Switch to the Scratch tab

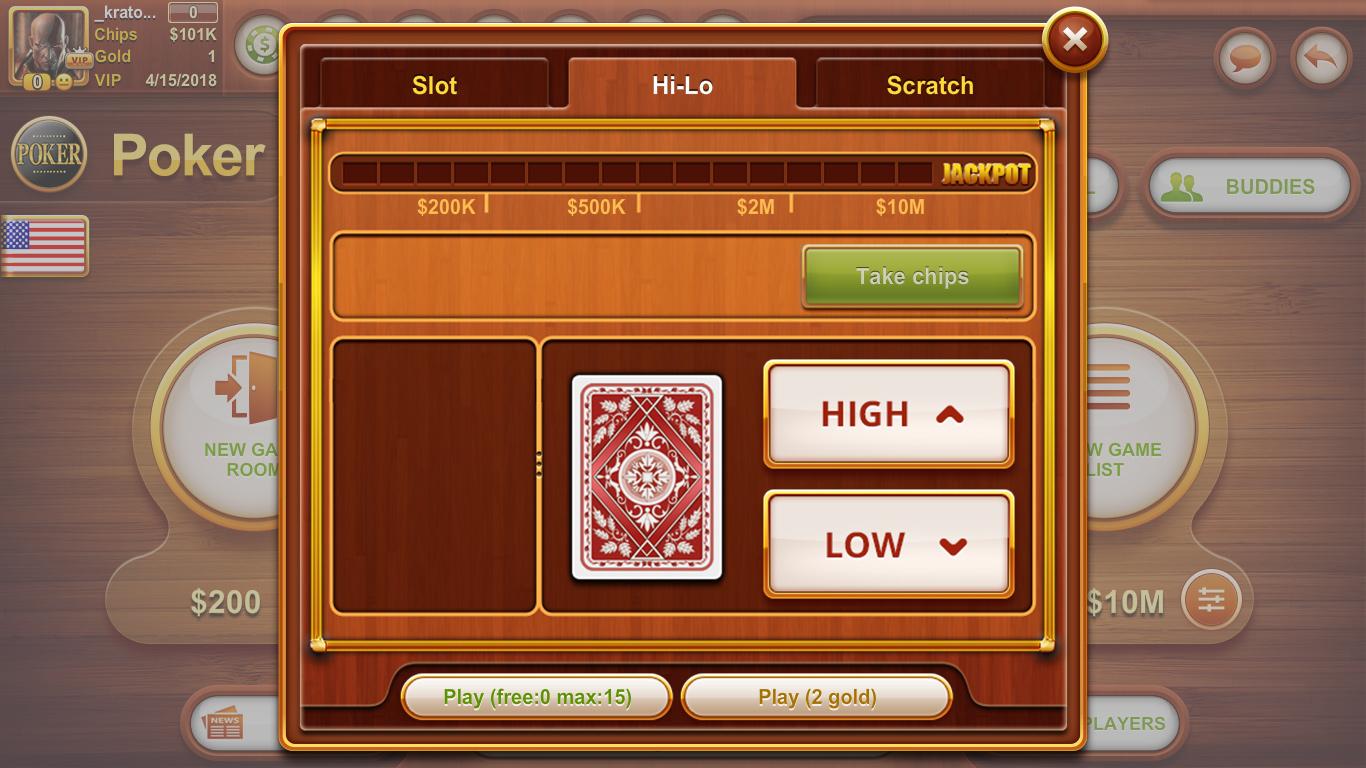pyautogui.click(x=930, y=85)
